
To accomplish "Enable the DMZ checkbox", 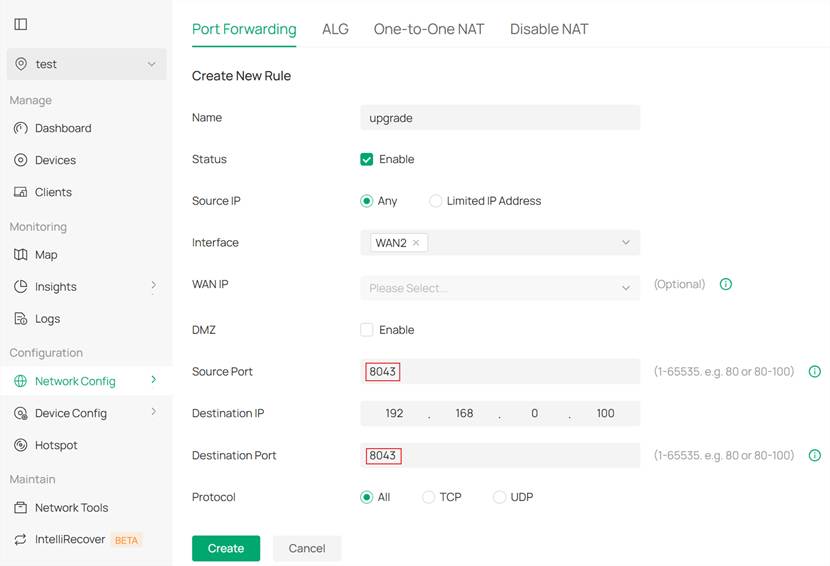I will click(367, 330).
